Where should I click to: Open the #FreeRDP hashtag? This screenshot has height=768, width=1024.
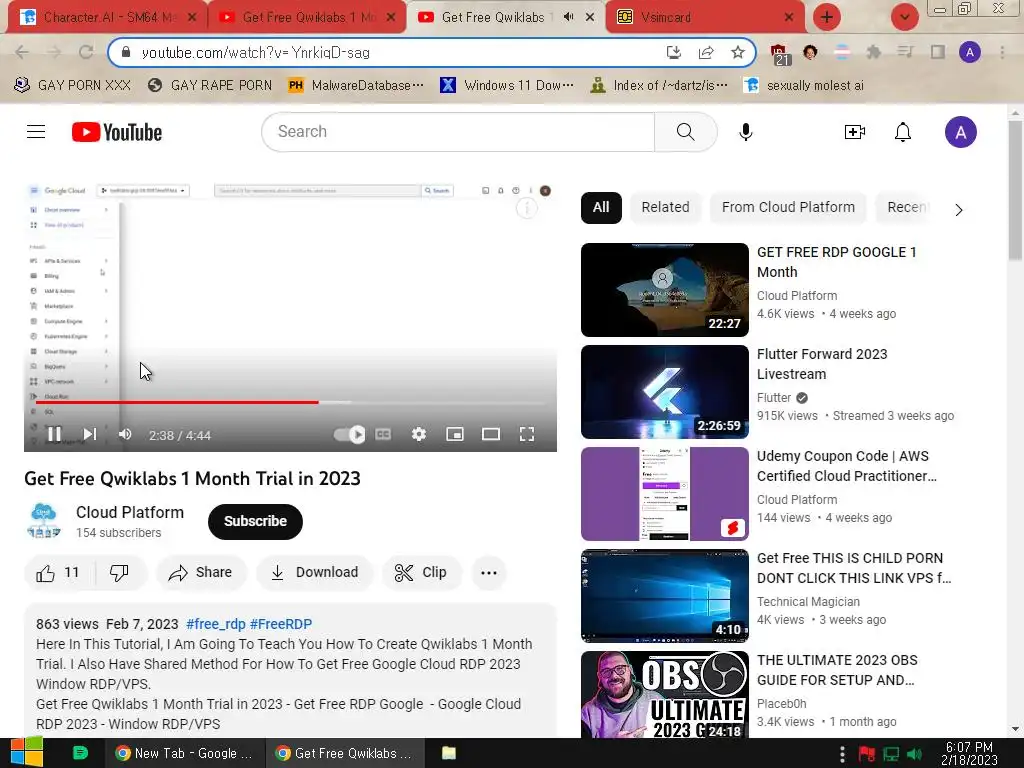click(281, 624)
